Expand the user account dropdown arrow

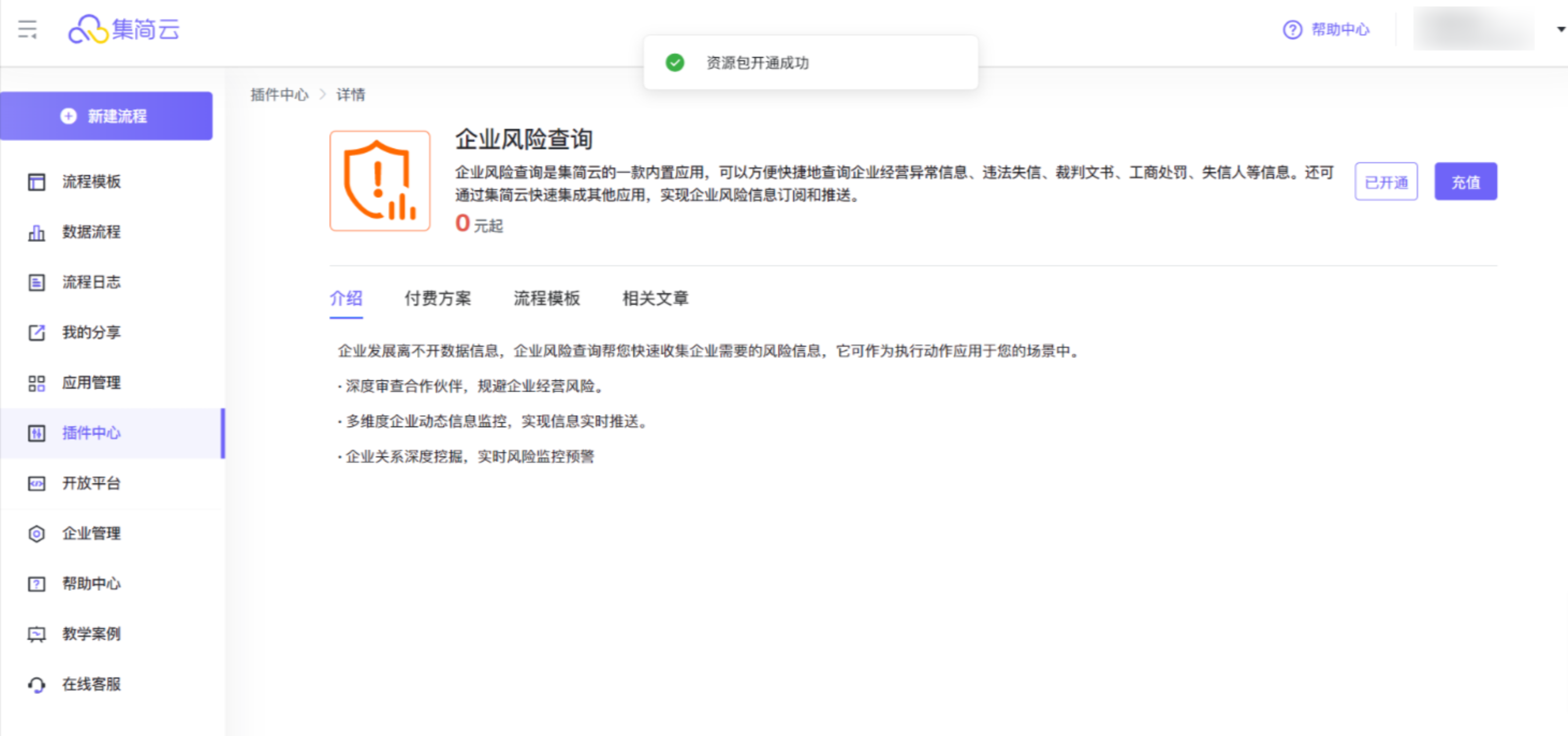1560,29
